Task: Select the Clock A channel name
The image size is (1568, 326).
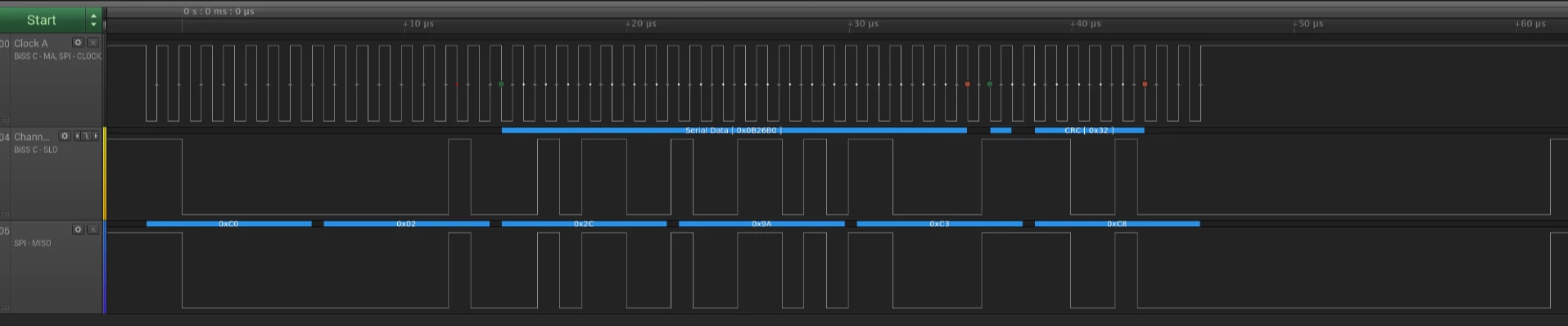Action: point(31,43)
